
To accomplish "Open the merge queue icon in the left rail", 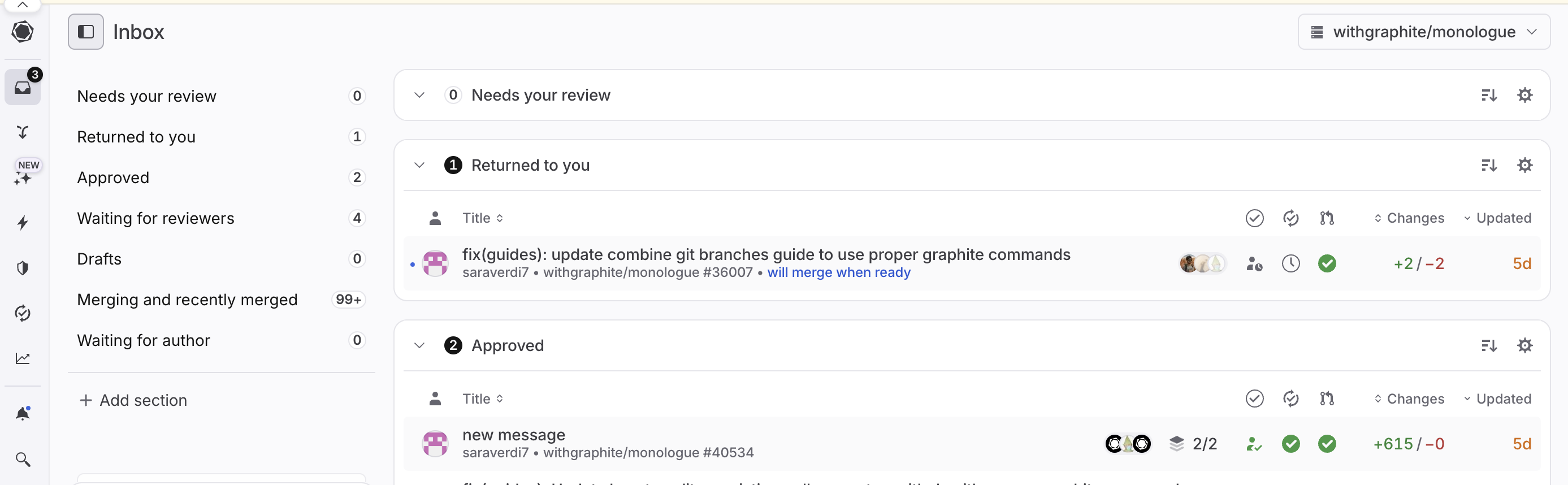I will tap(23, 132).
